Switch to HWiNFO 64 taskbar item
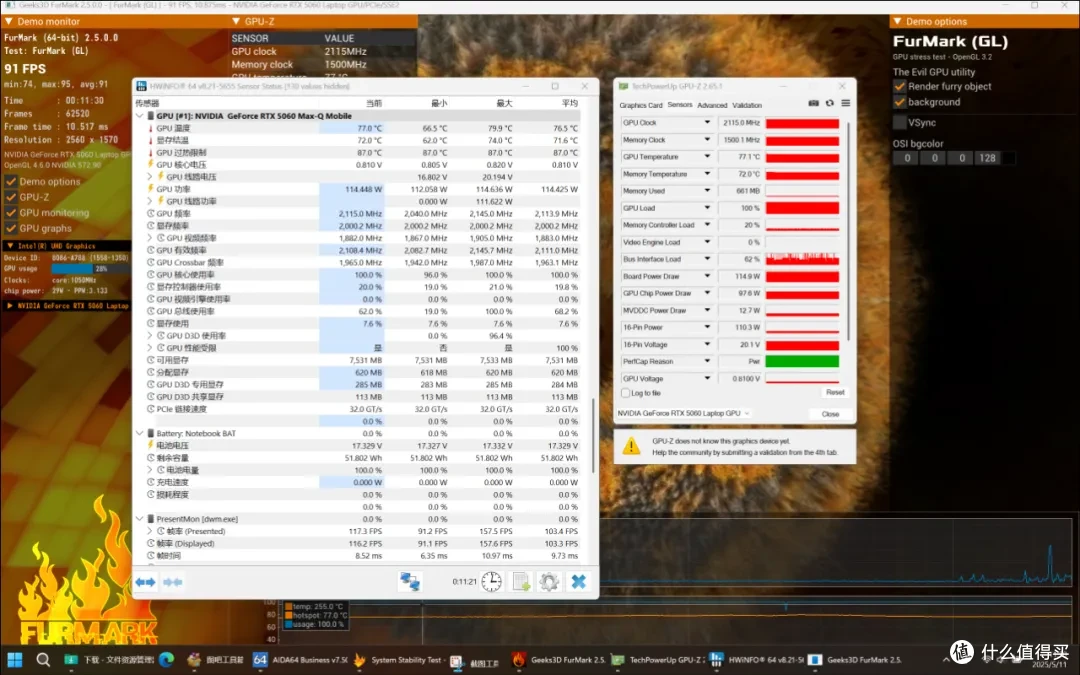The width and height of the screenshot is (1080, 675). [756, 660]
